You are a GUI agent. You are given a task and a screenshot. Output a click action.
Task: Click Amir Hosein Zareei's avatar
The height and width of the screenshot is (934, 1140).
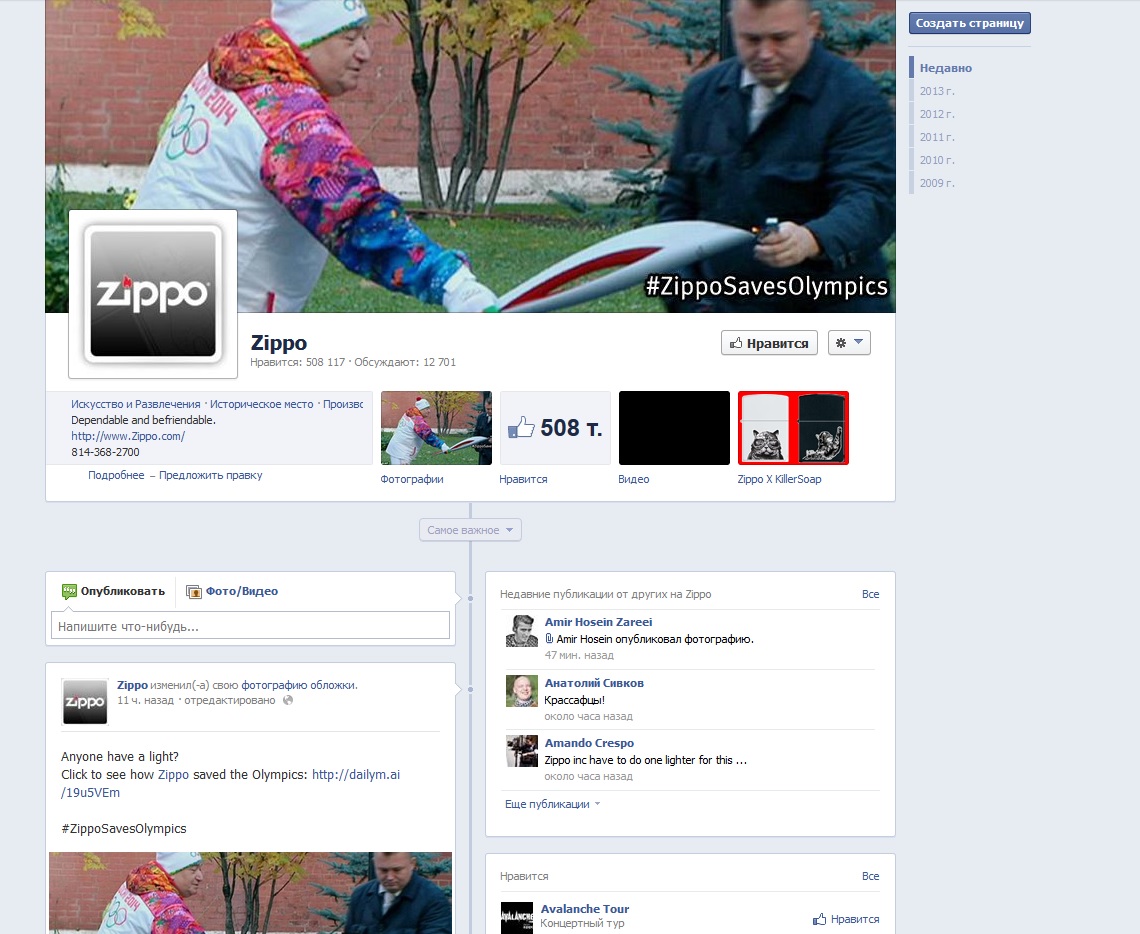tap(521, 630)
